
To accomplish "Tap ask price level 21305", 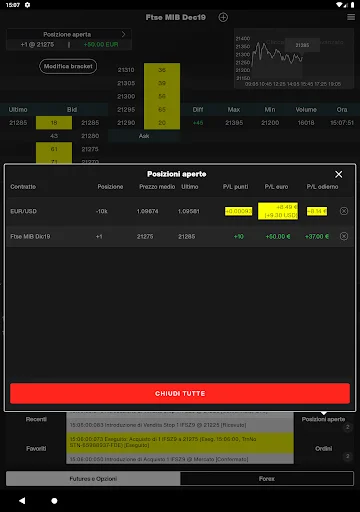I will [x=126, y=83].
